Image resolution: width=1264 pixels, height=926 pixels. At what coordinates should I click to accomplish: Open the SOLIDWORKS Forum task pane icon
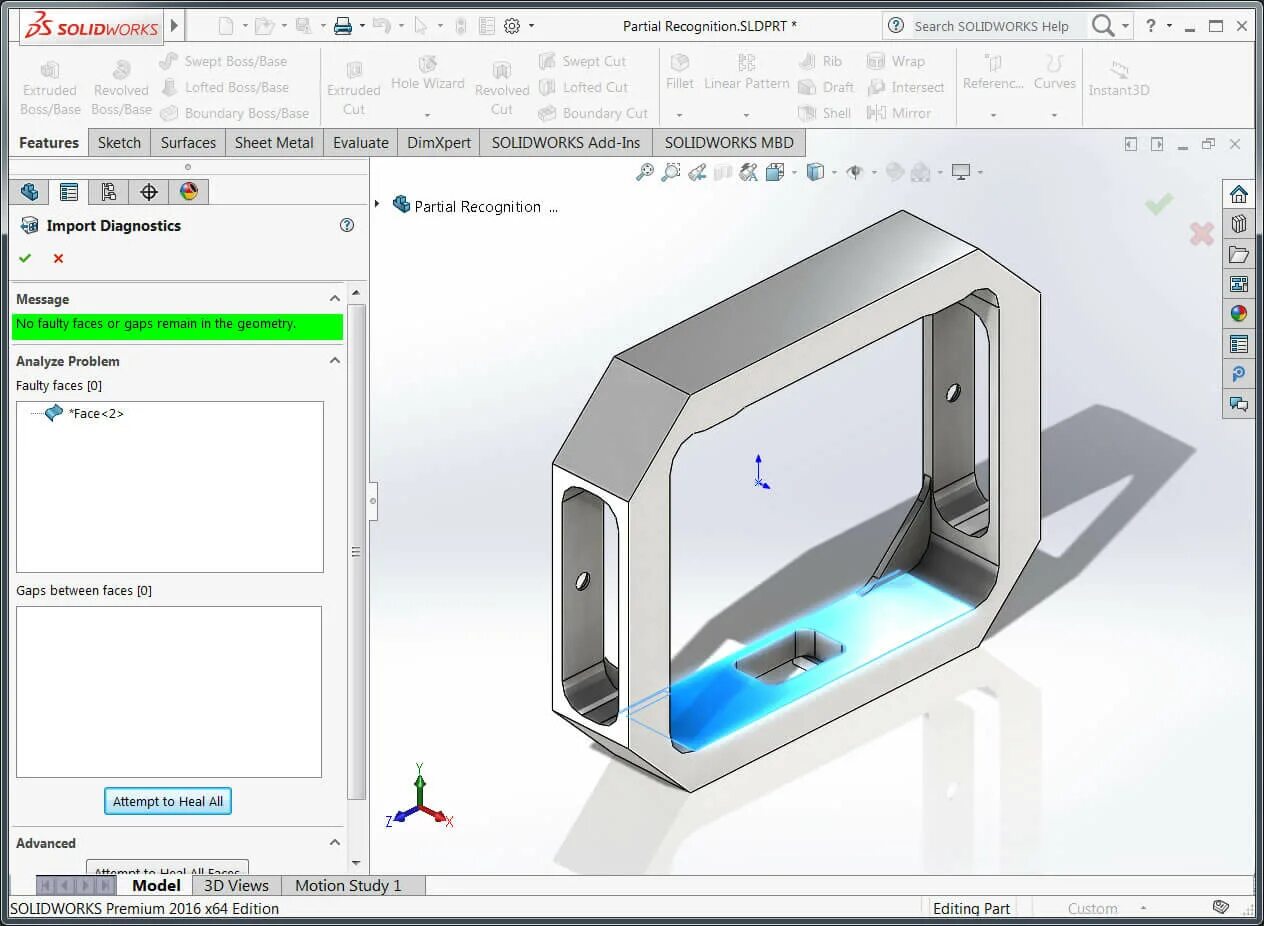point(1239,404)
